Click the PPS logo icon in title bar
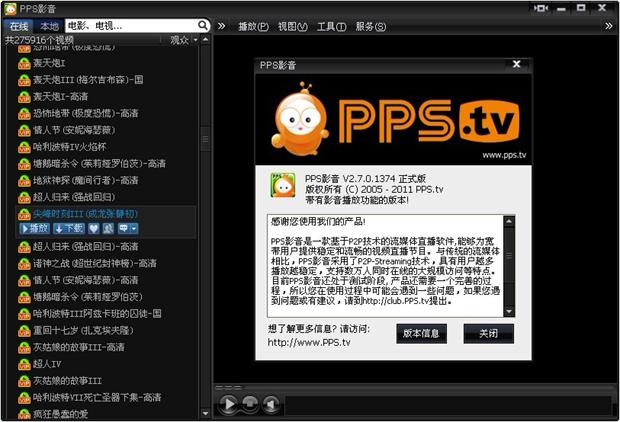Viewport: 620px width, 422px height. (9, 8)
